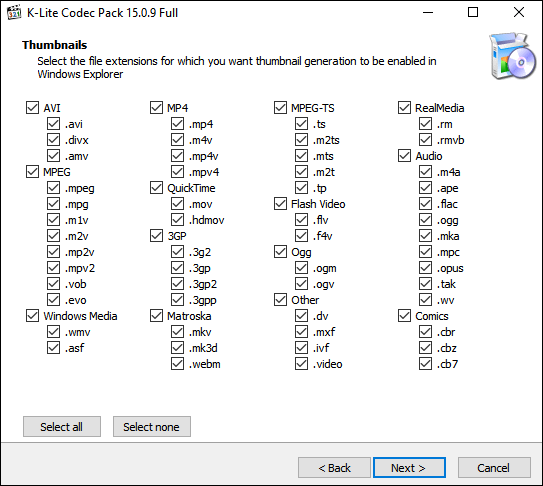
Task: Toggle the MPEG group checkbox
Action: click(x=33, y=171)
